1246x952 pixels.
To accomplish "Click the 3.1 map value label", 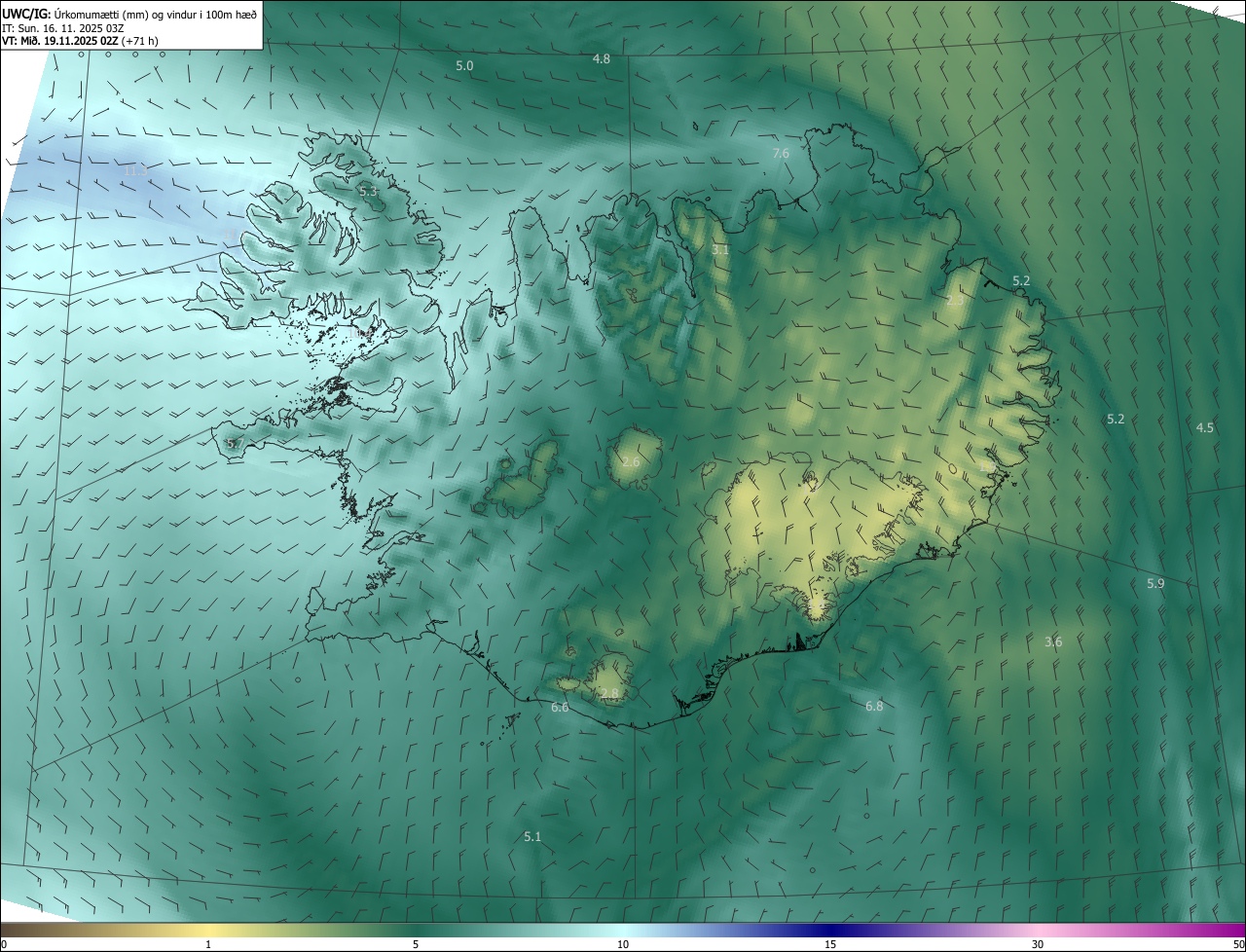I will coord(720,250).
